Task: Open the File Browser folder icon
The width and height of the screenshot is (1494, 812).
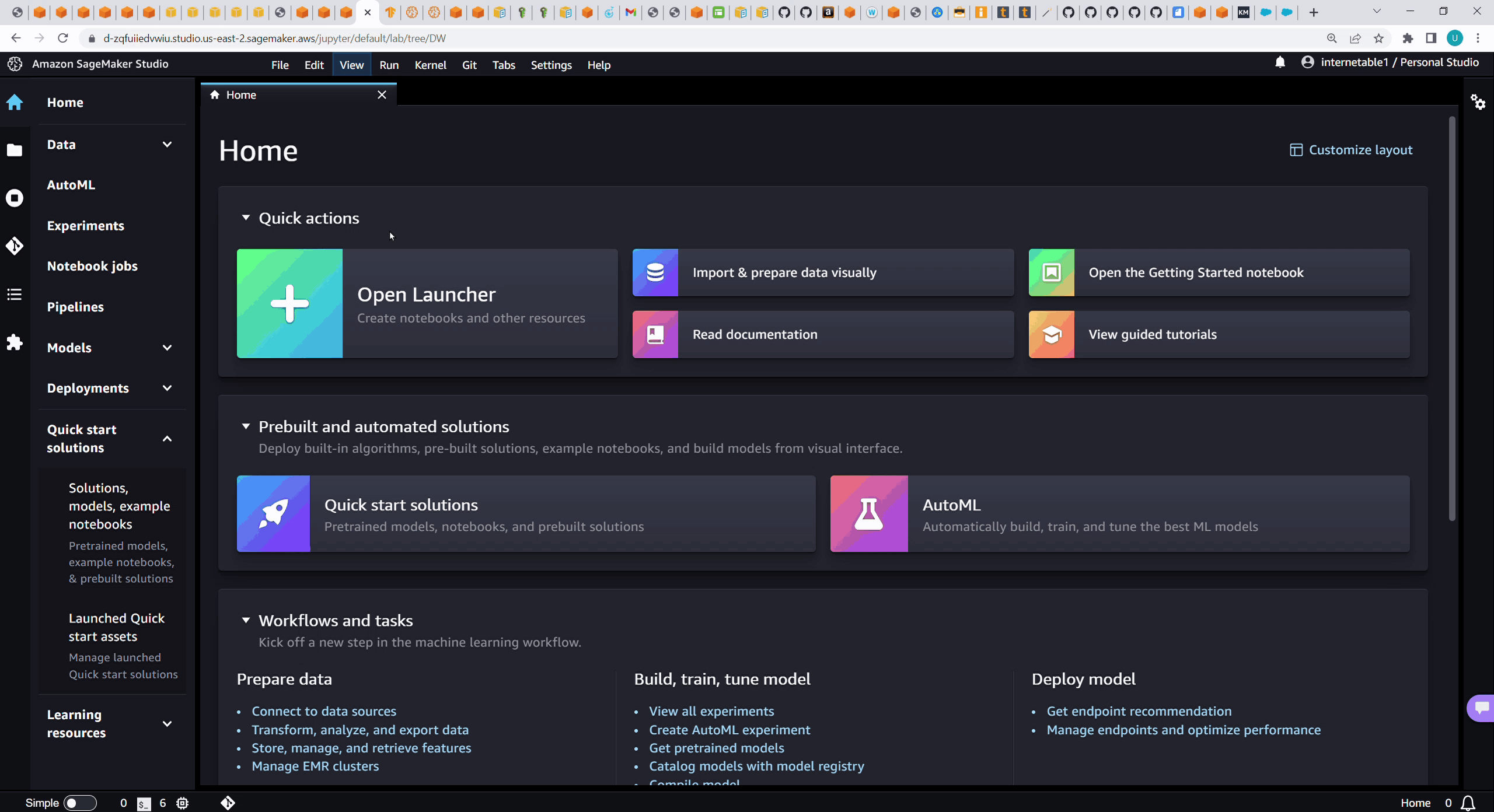Action: point(15,150)
